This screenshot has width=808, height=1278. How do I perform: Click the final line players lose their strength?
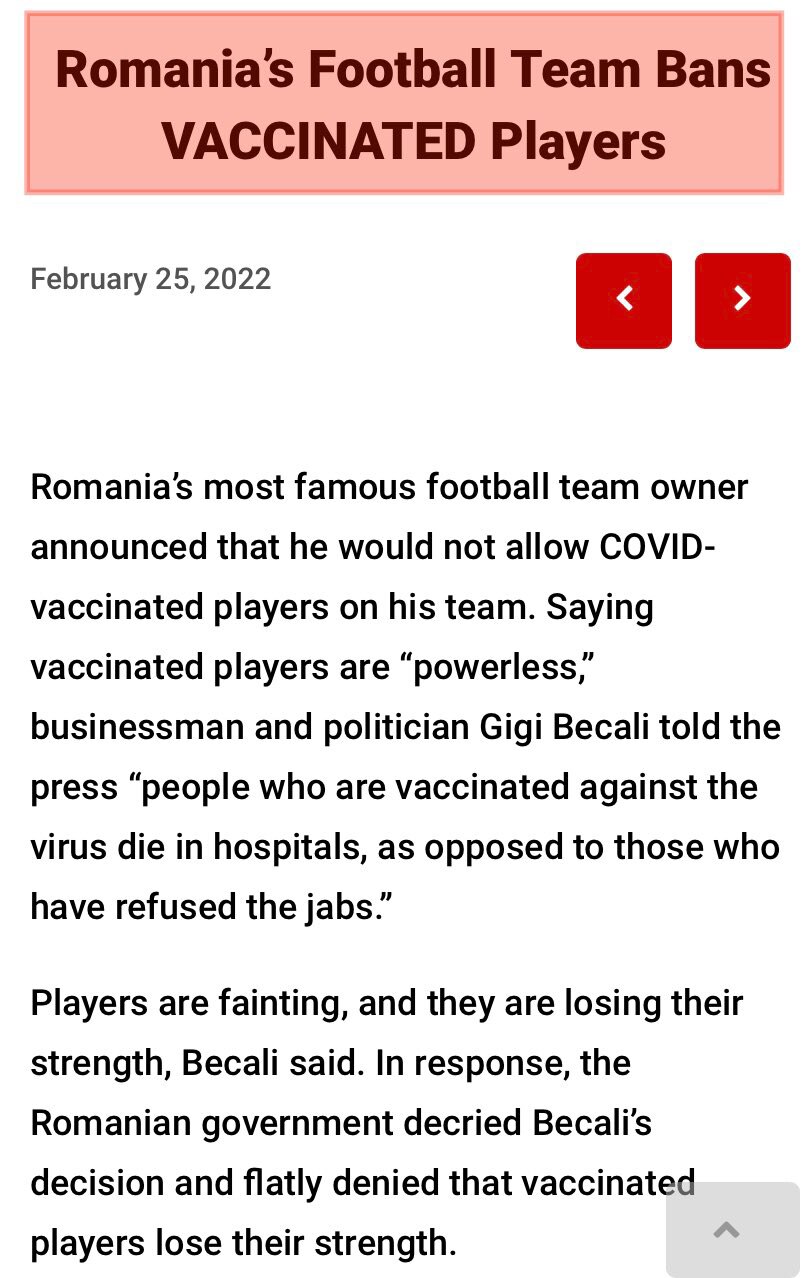[243, 1243]
